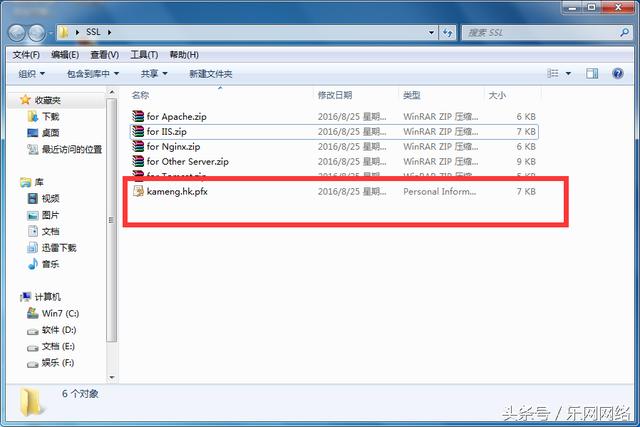Select the for Nginx.zip archive icon
The image size is (640, 427).
pos(138,146)
